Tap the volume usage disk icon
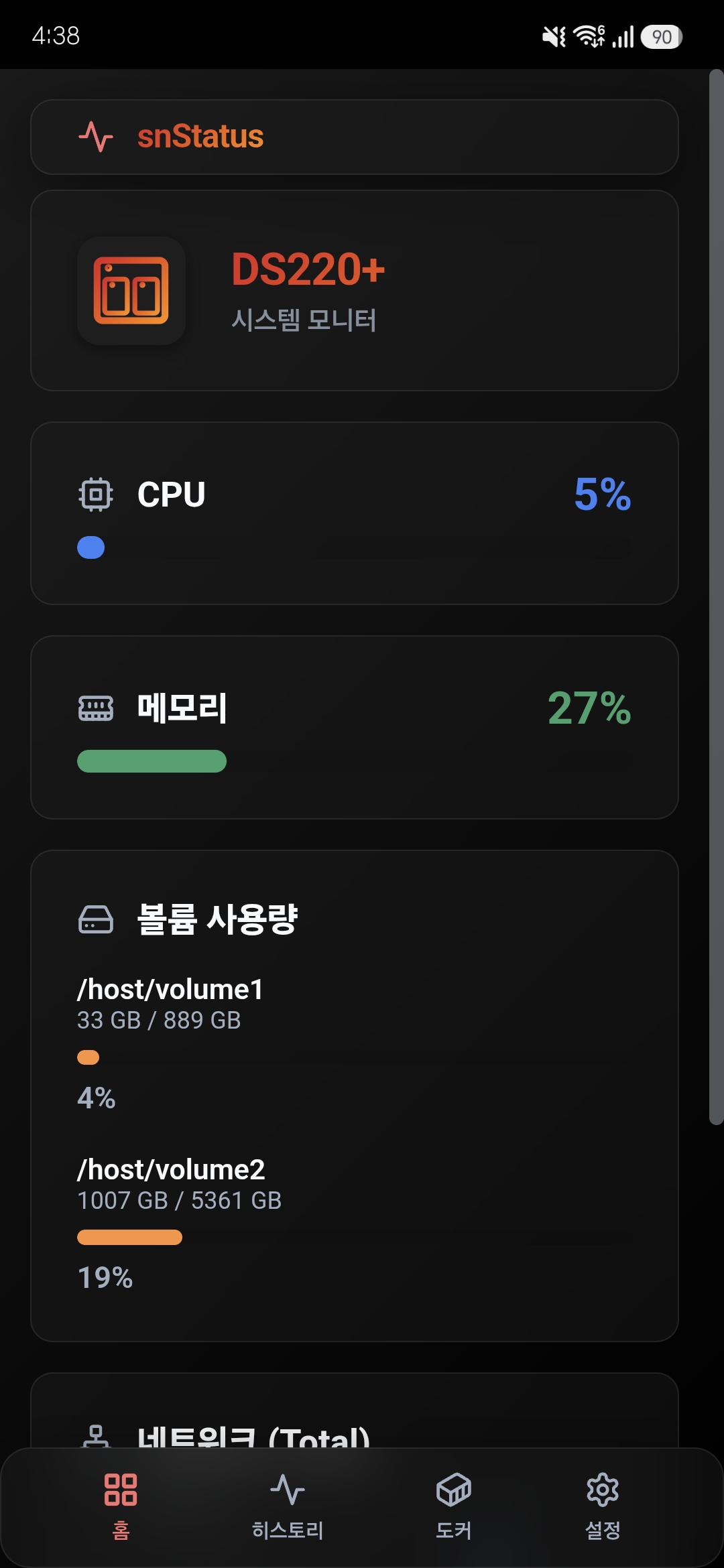This screenshot has height=1568, width=724. [95, 919]
